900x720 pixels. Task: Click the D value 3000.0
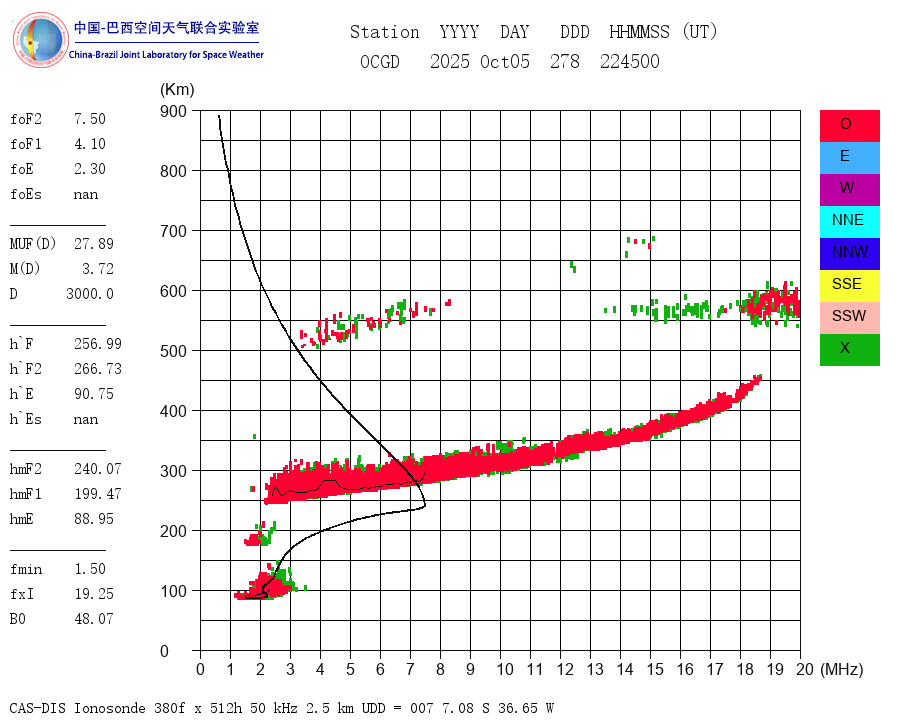coord(90,294)
